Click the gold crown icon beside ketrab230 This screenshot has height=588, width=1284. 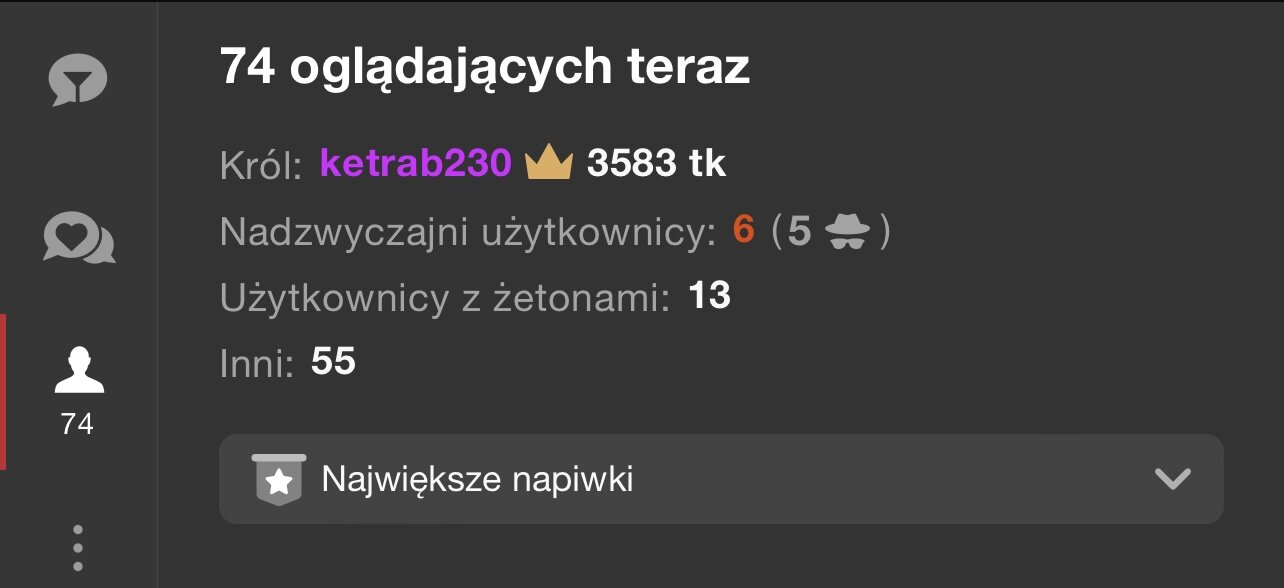548,162
